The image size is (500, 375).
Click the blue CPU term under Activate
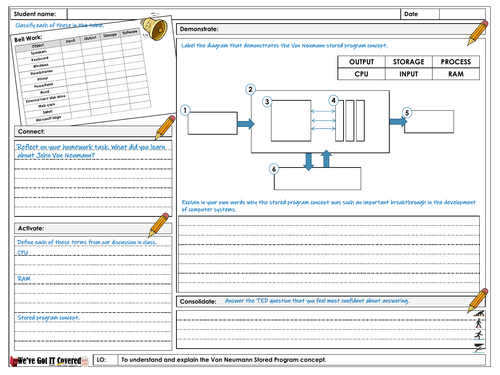(x=23, y=252)
